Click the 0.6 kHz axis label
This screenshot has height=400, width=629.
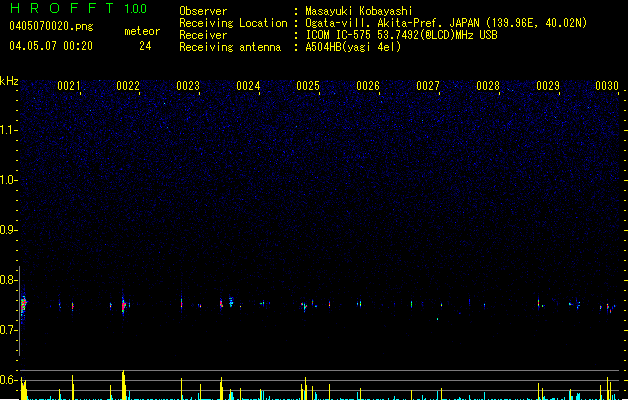(x=8, y=380)
